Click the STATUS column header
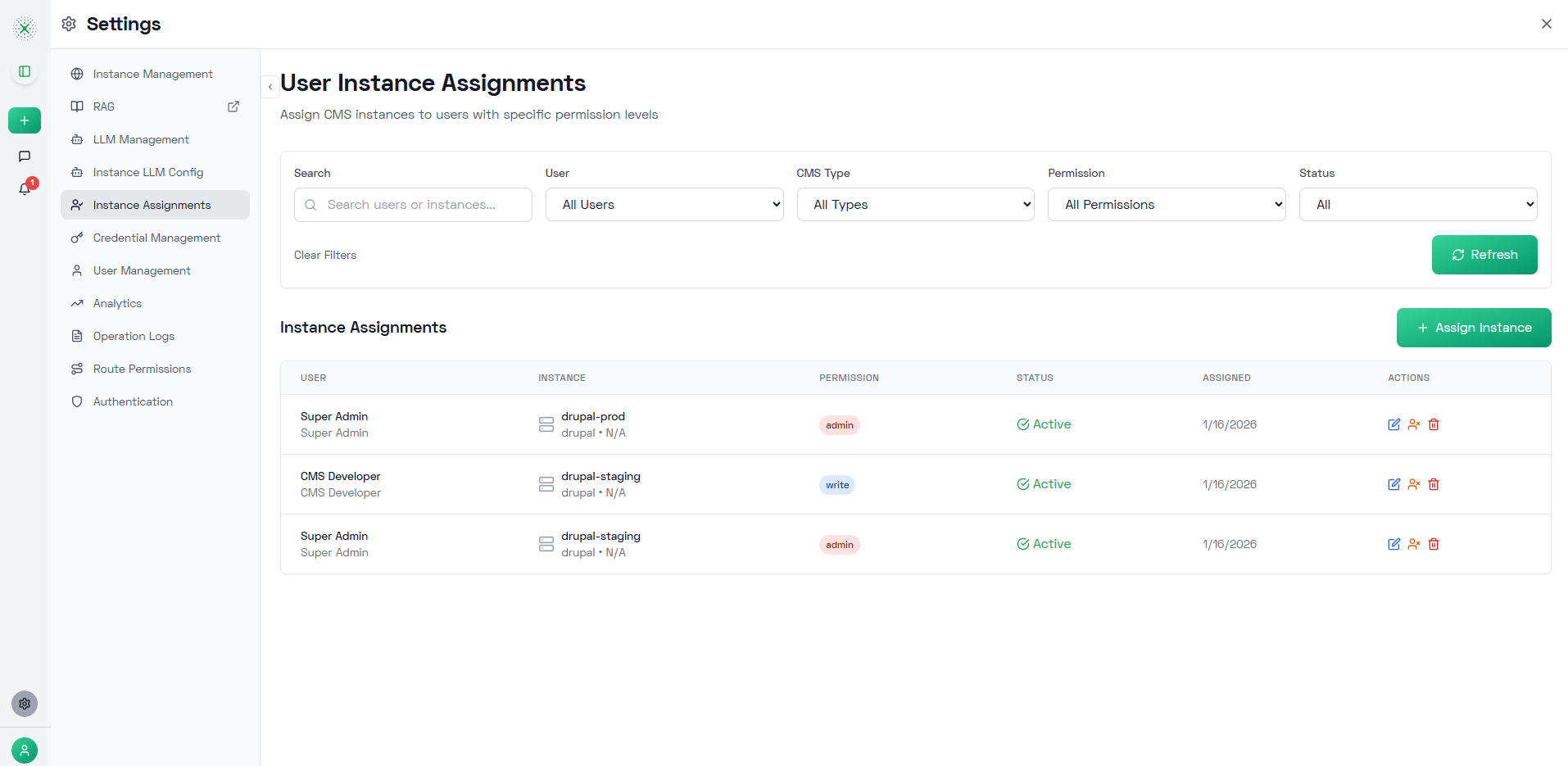 (1035, 378)
